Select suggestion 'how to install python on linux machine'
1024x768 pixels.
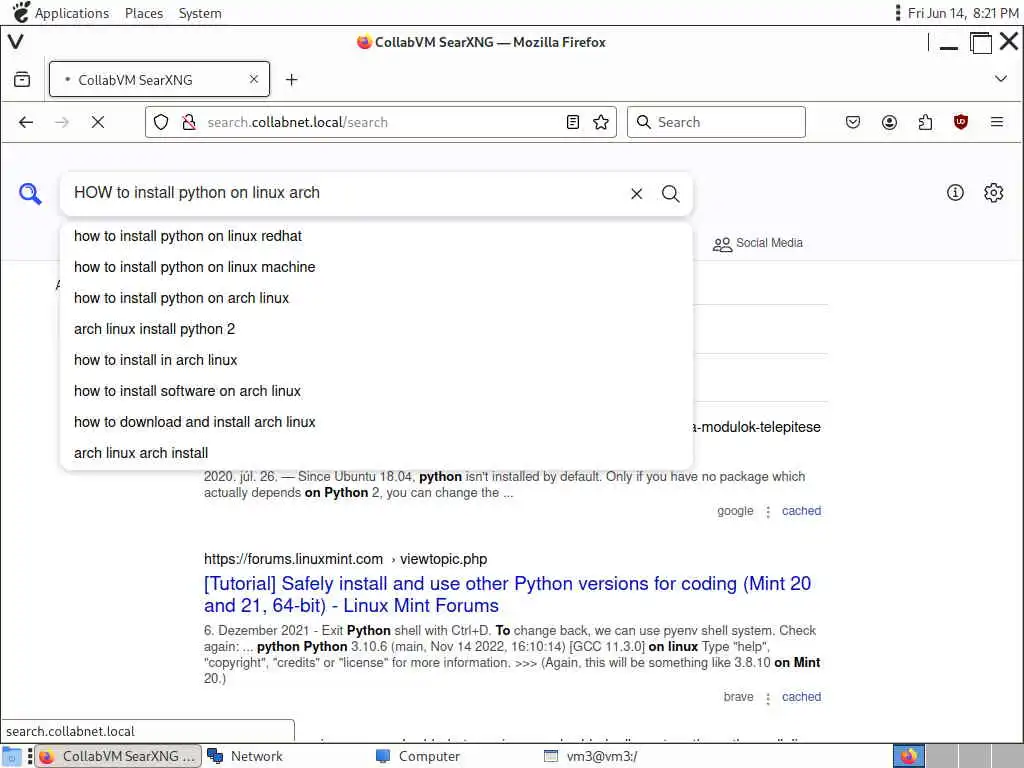(x=376, y=267)
